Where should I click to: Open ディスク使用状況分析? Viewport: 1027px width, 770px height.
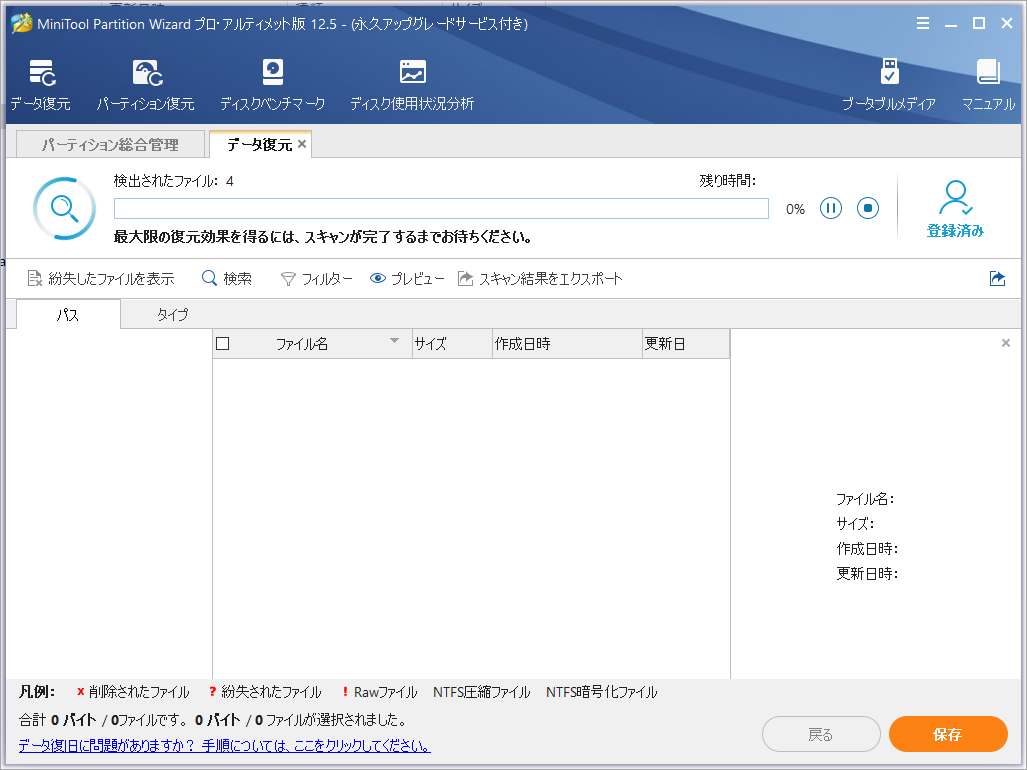409,82
